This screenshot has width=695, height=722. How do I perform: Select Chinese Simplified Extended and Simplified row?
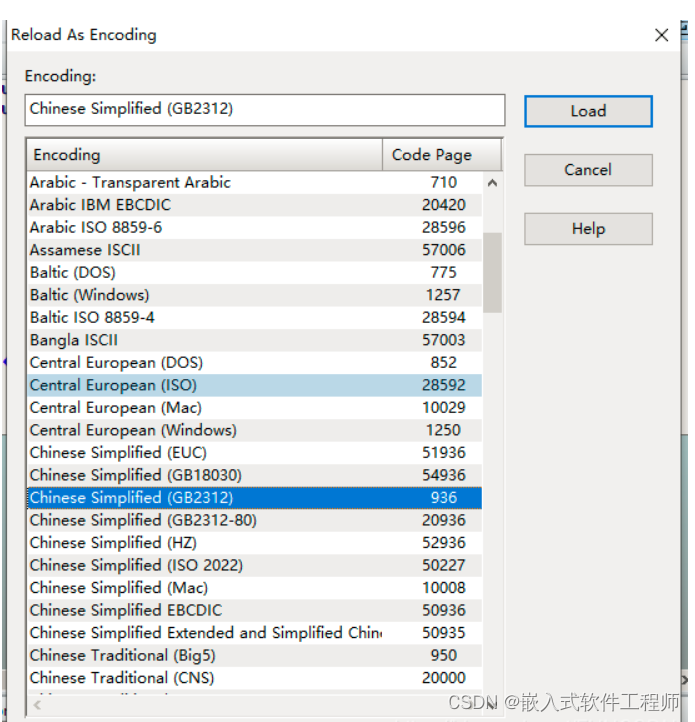pos(255,634)
